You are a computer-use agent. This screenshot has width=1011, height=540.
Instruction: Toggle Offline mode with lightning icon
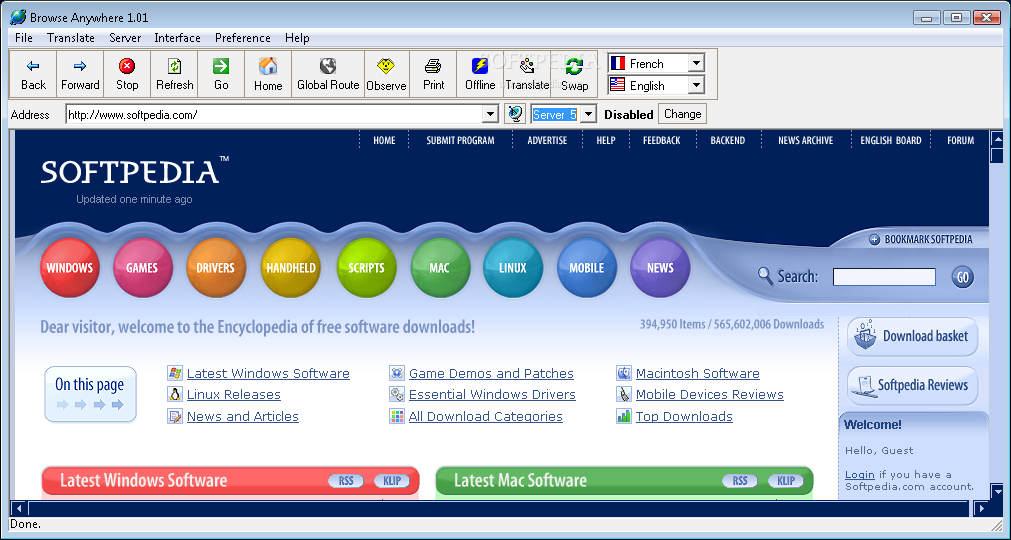(480, 66)
